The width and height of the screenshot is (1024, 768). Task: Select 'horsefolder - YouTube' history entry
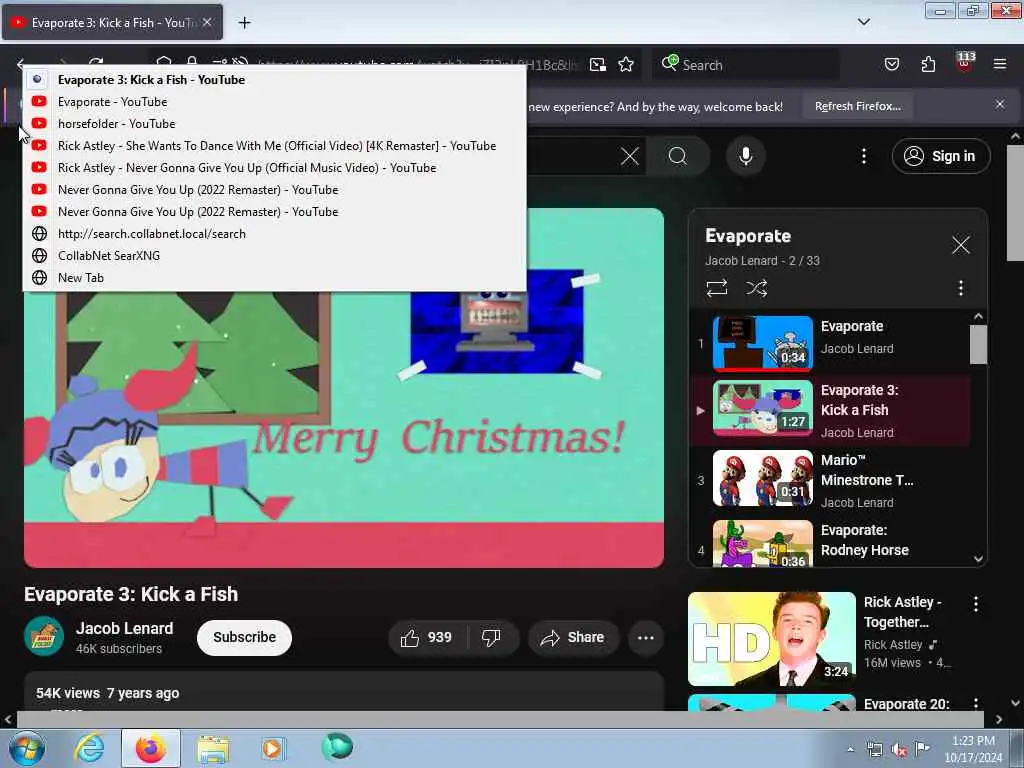tap(274, 123)
